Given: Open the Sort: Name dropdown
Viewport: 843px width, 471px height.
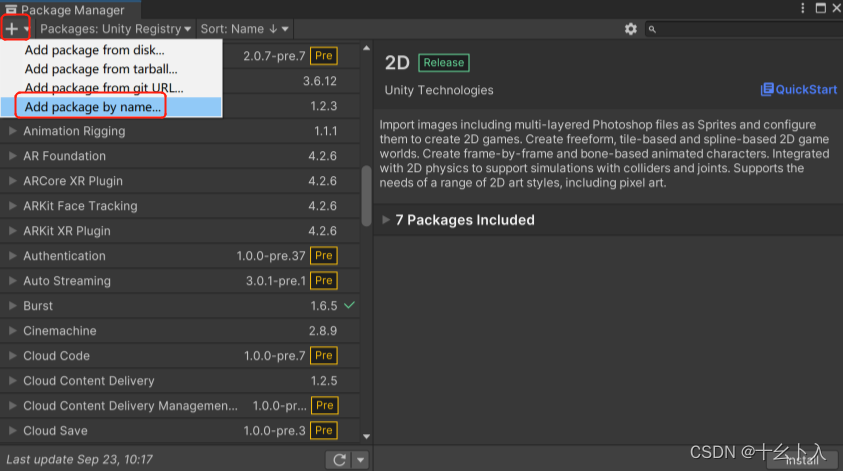Looking at the screenshot, I should [245, 29].
